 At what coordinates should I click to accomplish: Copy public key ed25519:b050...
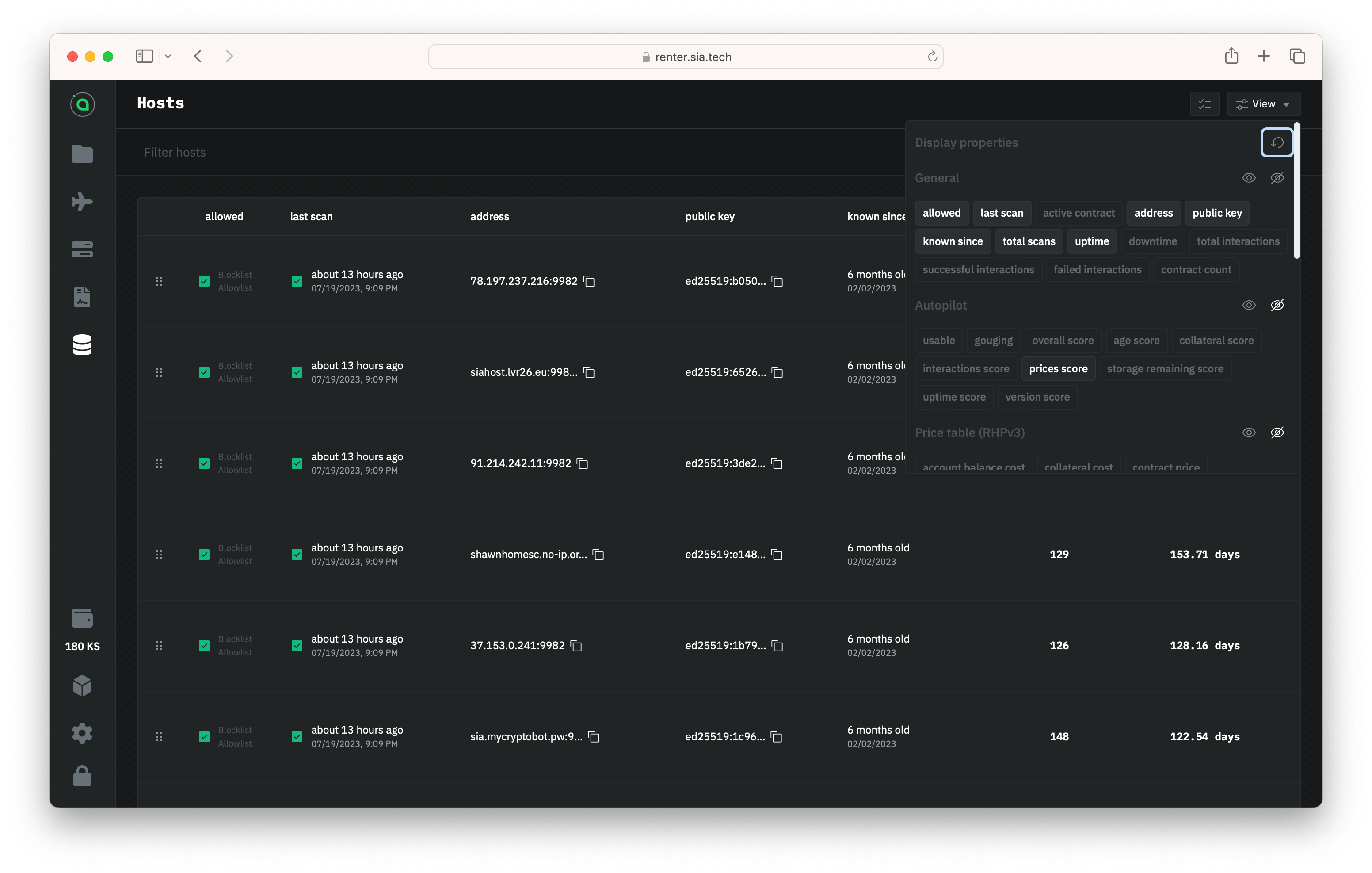tap(777, 281)
